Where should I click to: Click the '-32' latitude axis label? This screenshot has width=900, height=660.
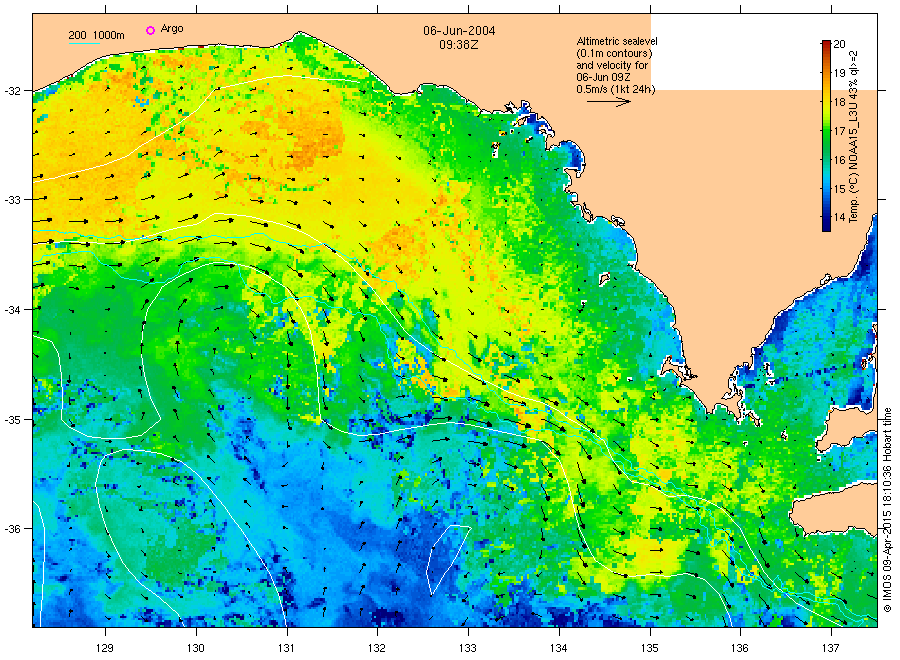(13, 91)
